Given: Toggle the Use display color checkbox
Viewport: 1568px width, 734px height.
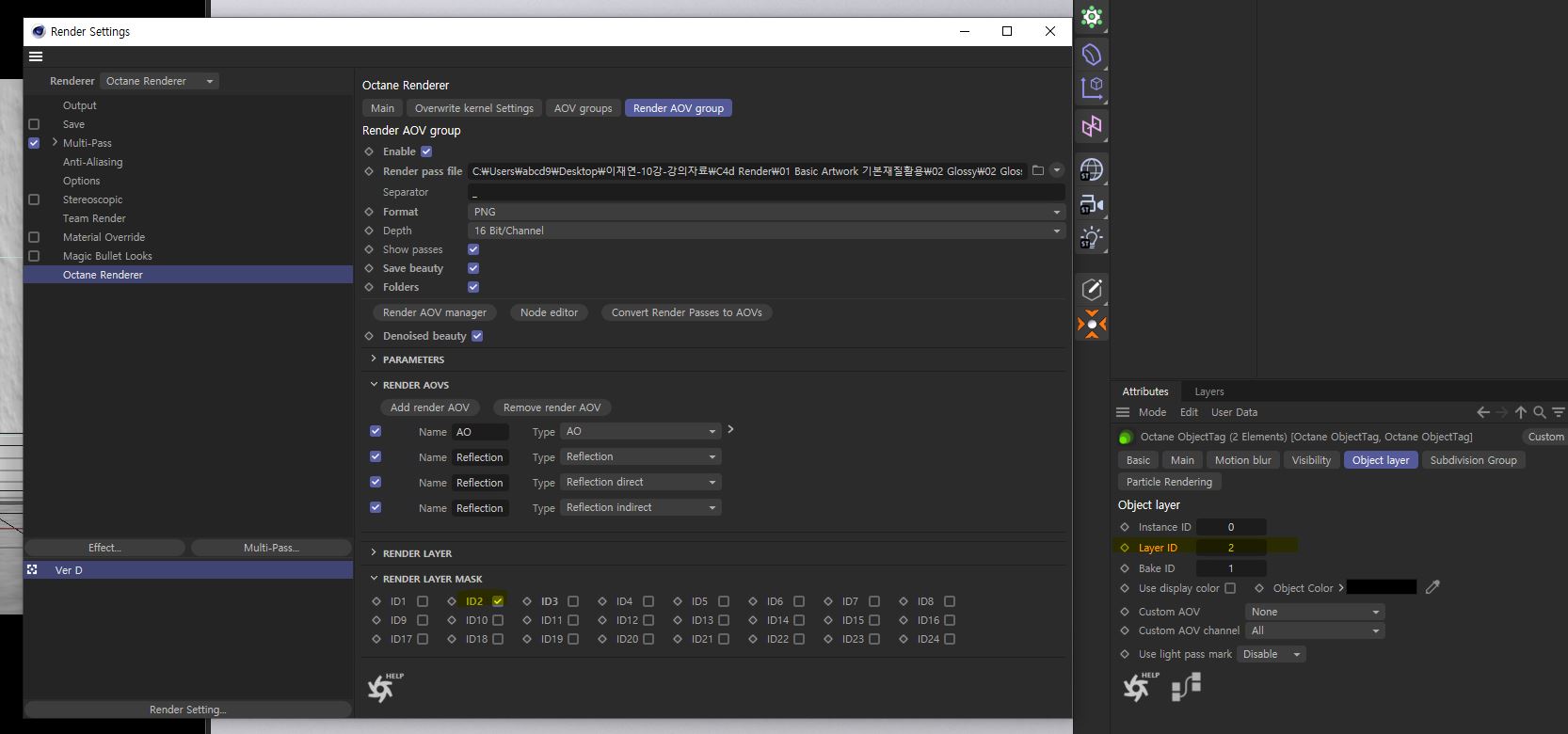Looking at the screenshot, I should (1230, 588).
